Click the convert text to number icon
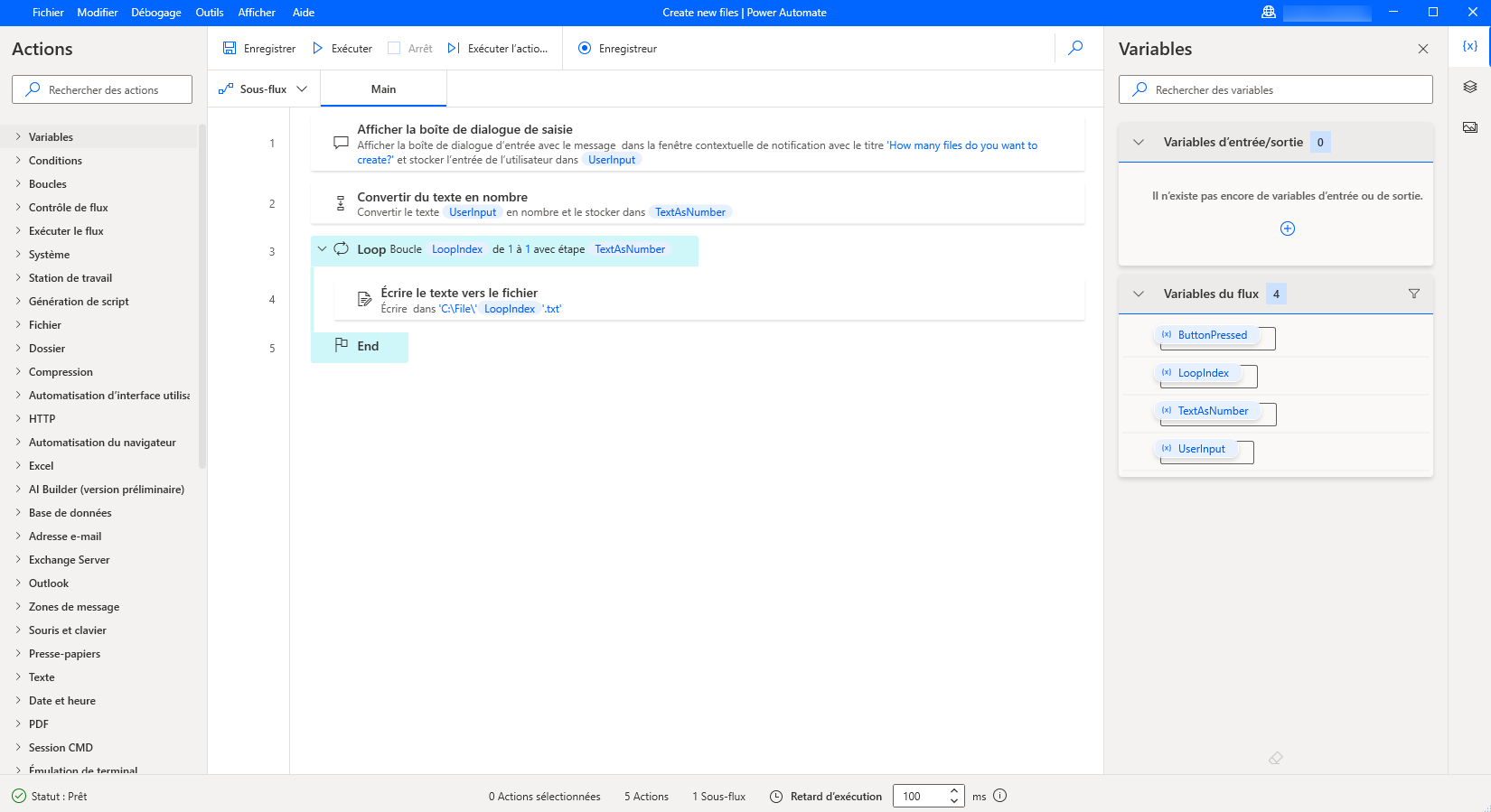 click(x=341, y=203)
